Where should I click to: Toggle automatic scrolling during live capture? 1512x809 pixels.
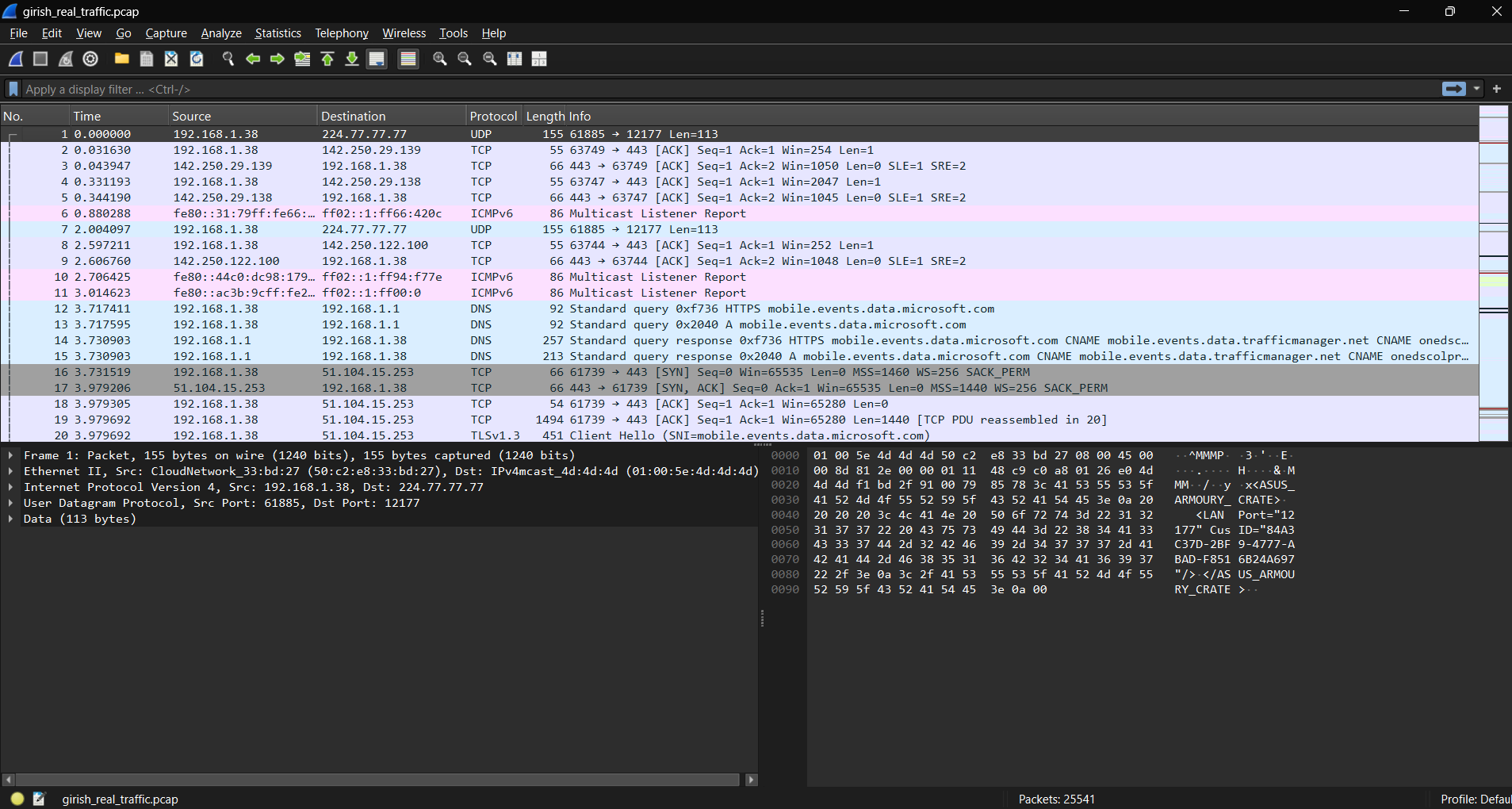coord(377,59)
